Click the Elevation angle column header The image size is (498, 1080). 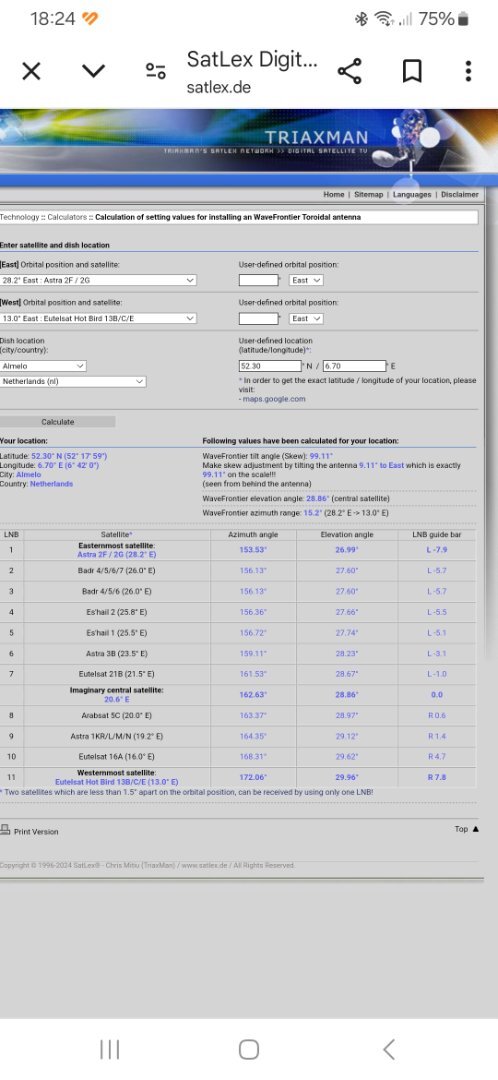[346, 534]
